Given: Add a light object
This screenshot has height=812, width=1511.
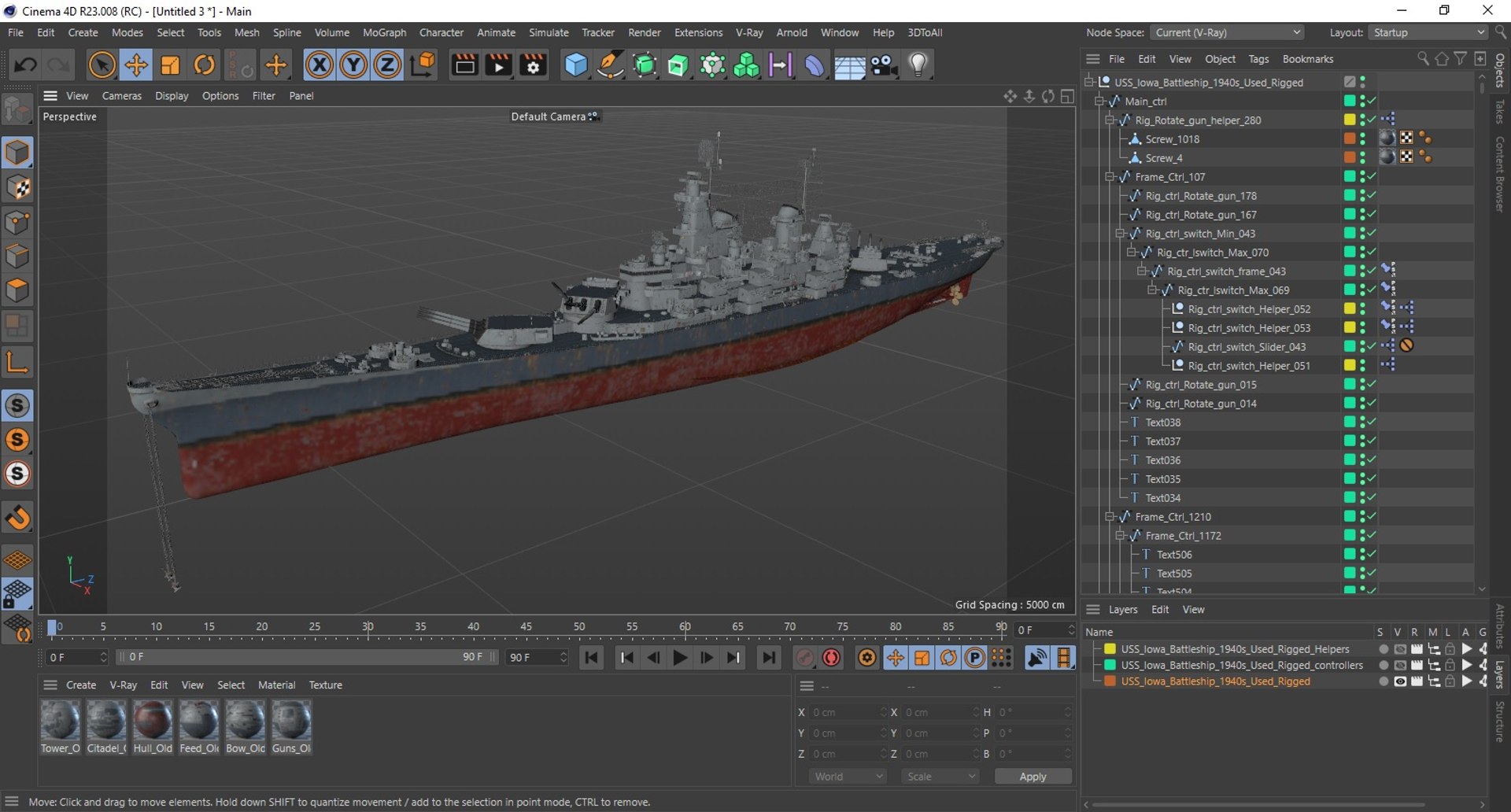Looking at the screenshot, I should [x=918, y=65].
